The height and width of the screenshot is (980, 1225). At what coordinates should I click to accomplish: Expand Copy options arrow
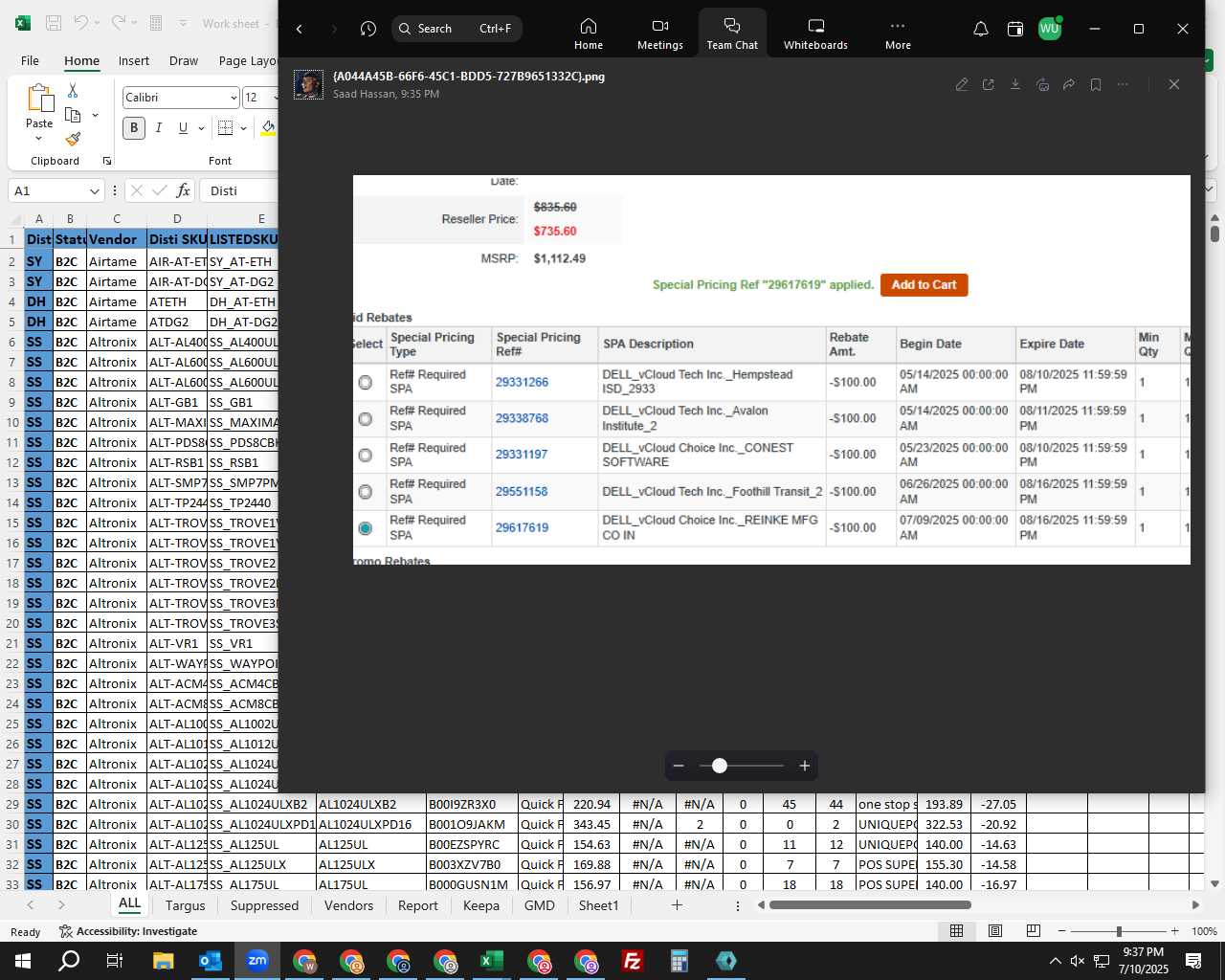click(x=95, y=115)
